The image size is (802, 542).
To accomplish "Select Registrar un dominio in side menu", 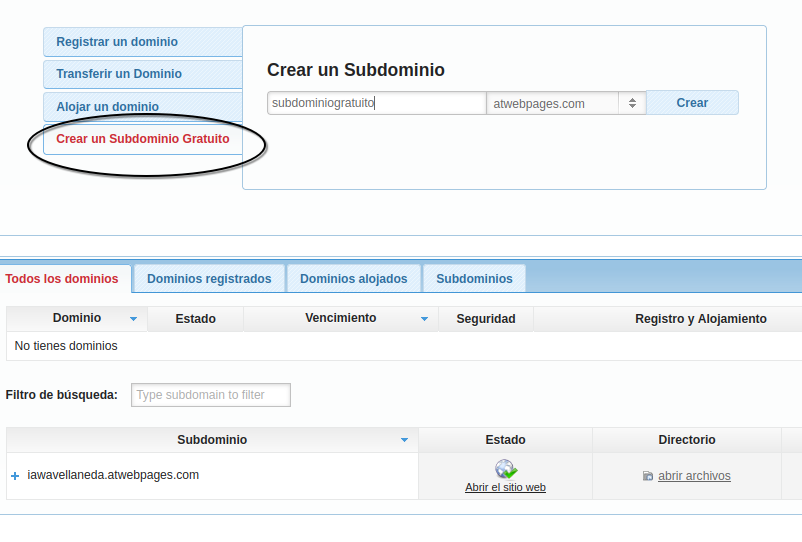I will click(x=117, y=42).
